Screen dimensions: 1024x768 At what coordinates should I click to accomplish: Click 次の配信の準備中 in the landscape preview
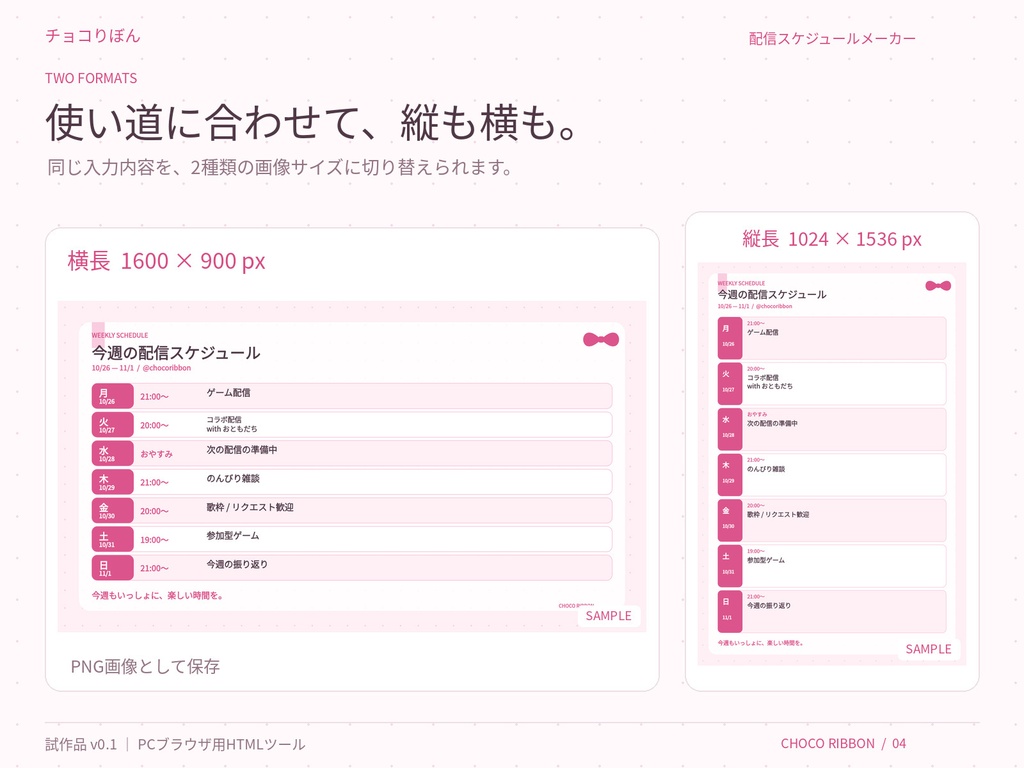click(242, 450)
